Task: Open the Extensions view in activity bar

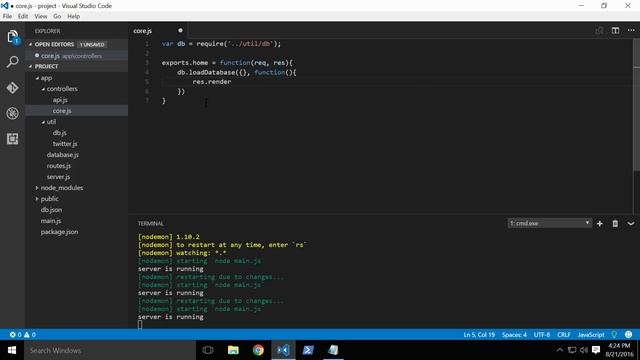Action: [13, 139]
